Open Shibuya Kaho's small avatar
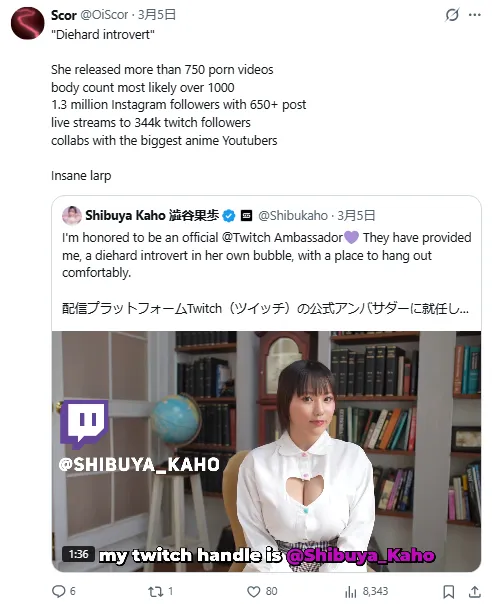Screen dimensions: 492x604 point(72,215)
